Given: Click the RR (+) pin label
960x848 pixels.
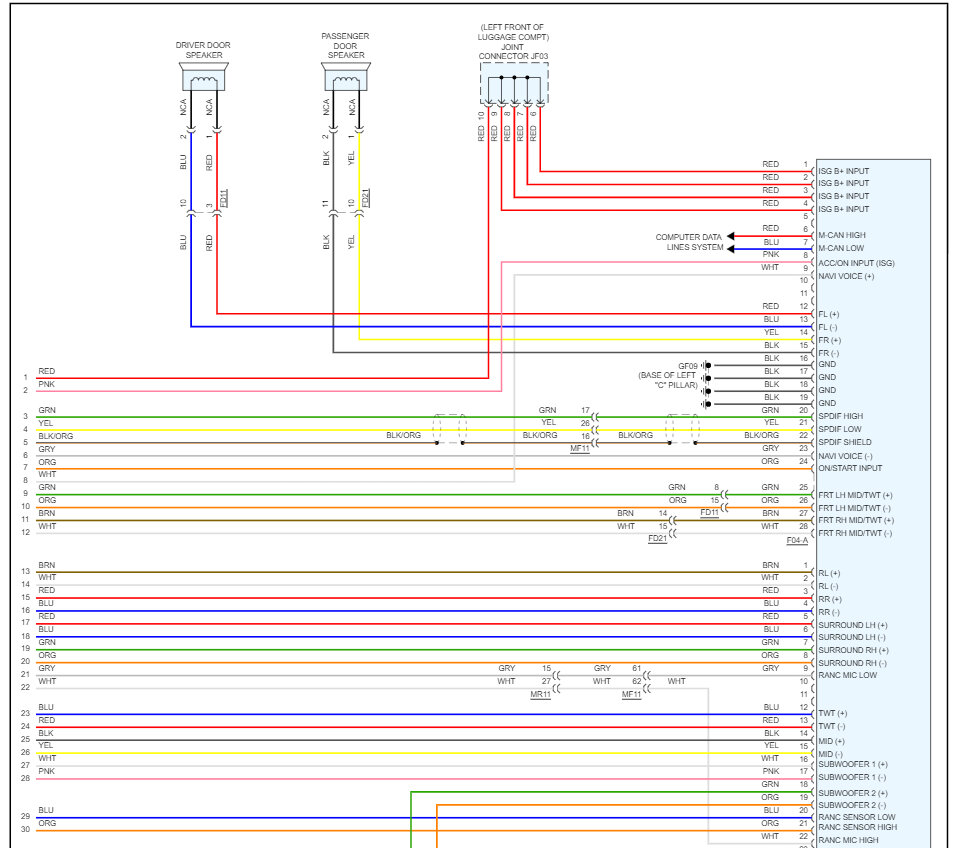Looking at the screenshot, I should [830, 599].
